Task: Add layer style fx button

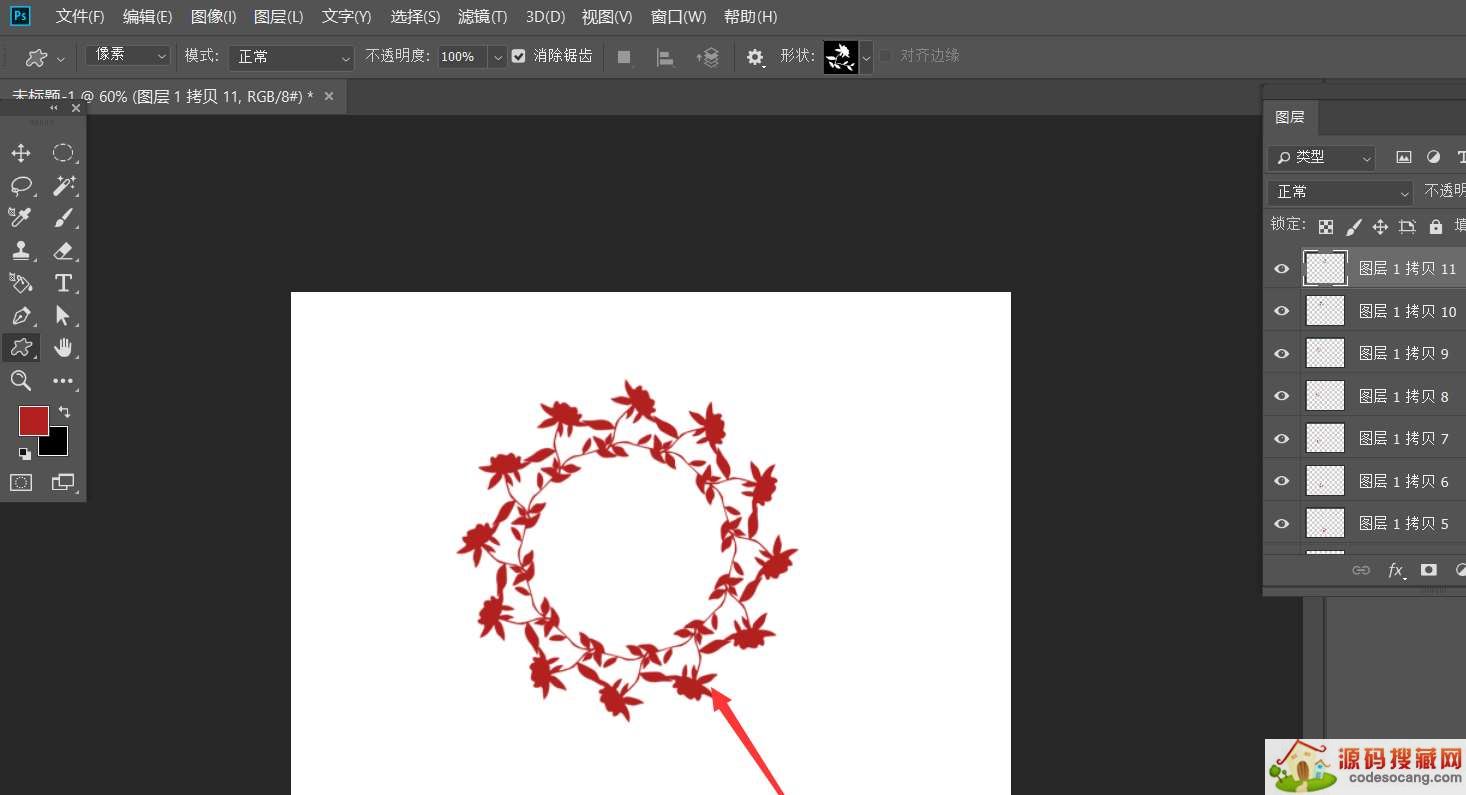Action: 1396,570
